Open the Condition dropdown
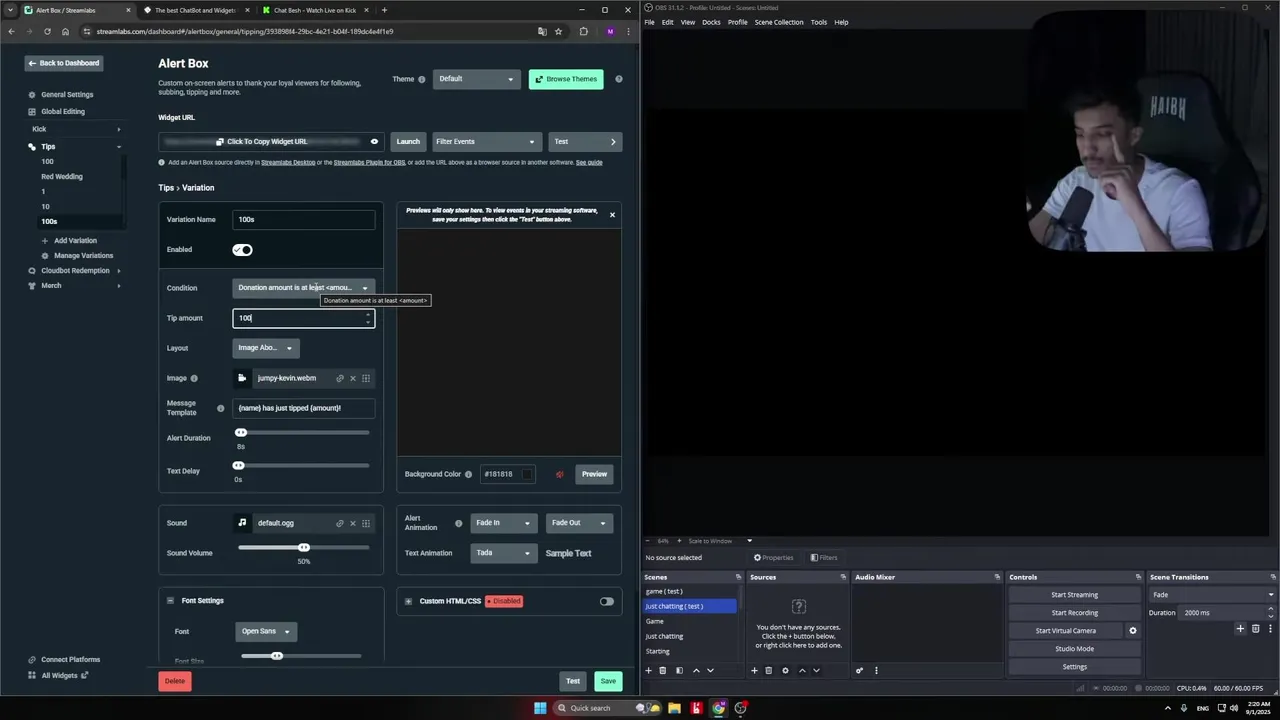The height and width of the screenshot is (720, 1280). pos(304,288)
